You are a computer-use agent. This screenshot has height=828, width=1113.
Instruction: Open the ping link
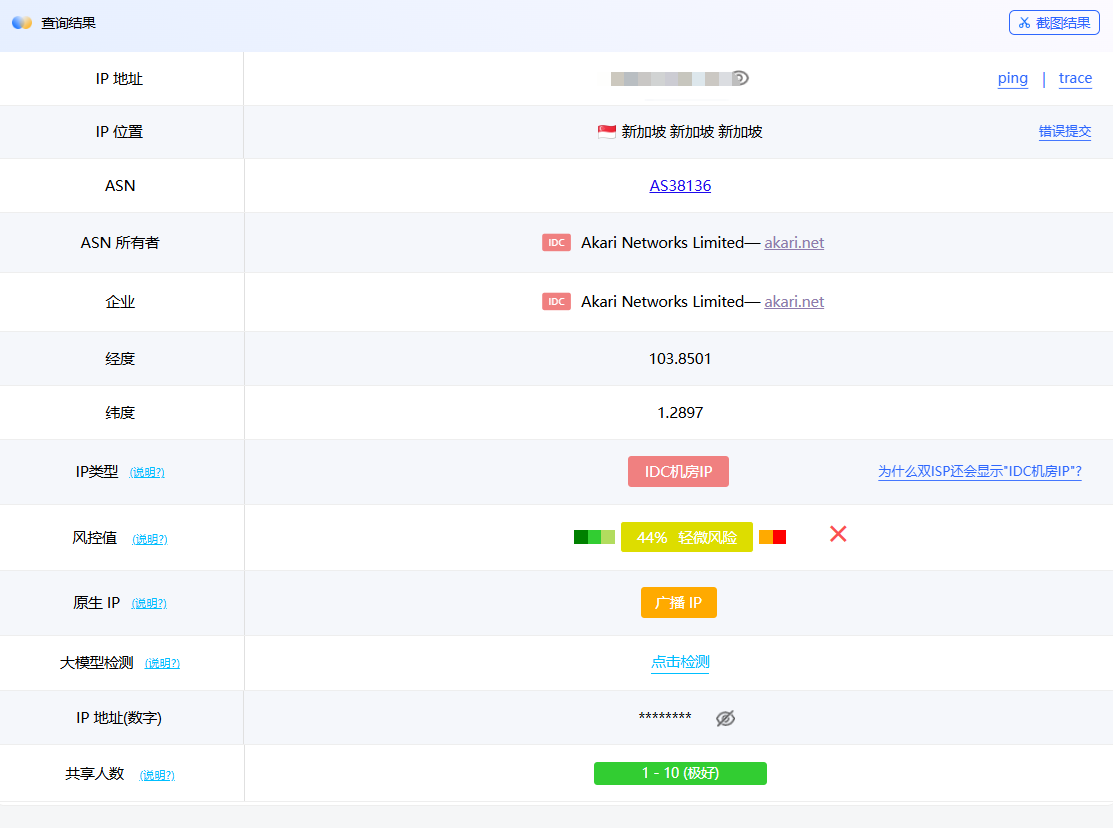coord(1012,78)
